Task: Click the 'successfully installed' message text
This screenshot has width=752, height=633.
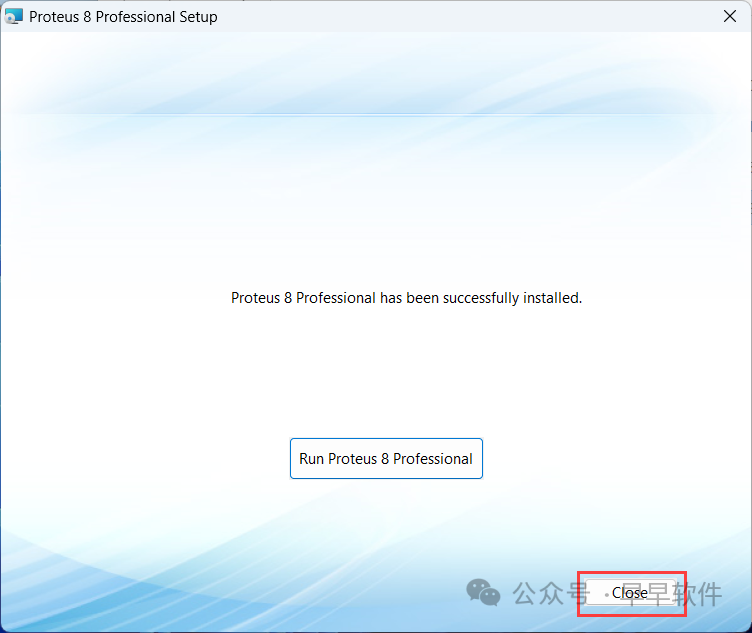Action: click(406, 298)
